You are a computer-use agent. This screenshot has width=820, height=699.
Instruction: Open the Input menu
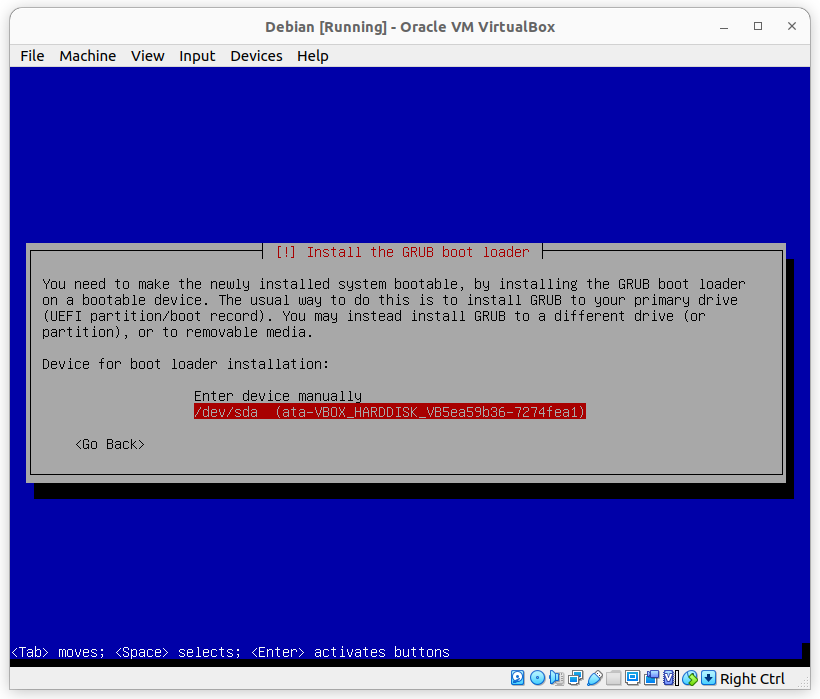click(x=197, y=56)
